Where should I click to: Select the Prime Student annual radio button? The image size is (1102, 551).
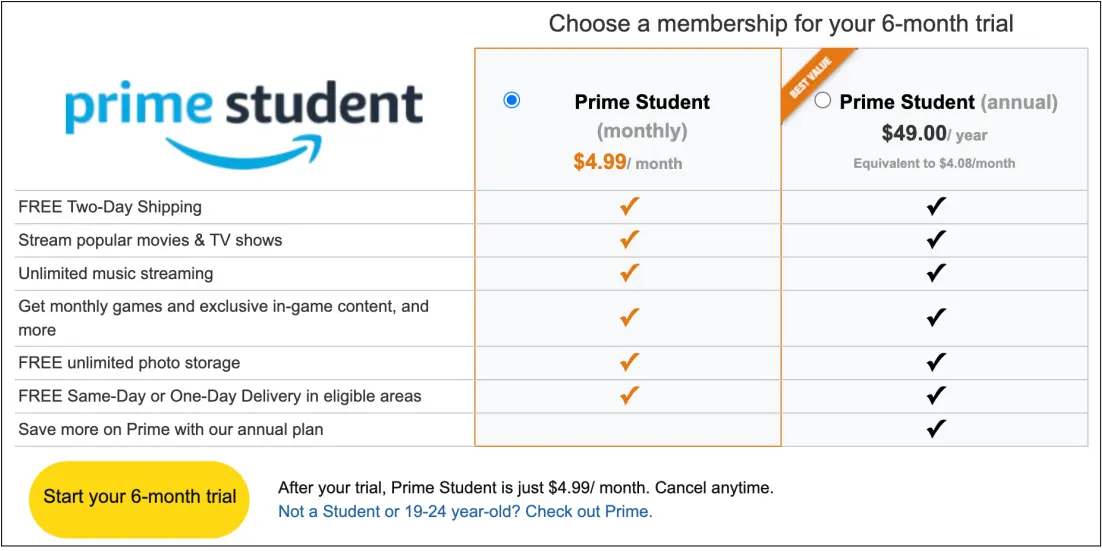click(822, 101)
